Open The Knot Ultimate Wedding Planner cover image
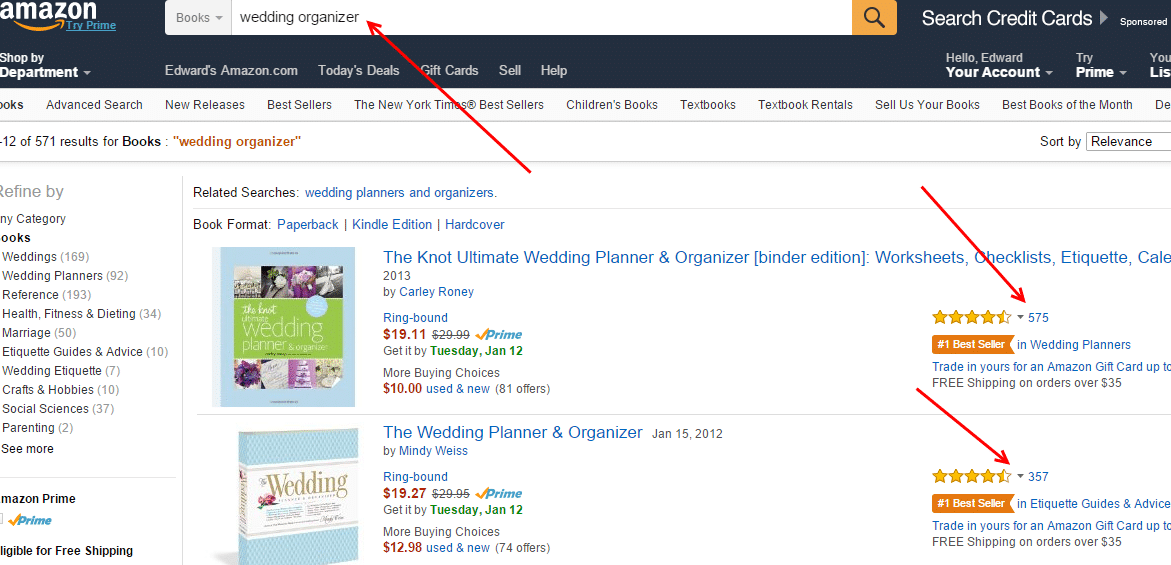Viewport: 1171px width, 565px height. (283, 327)
